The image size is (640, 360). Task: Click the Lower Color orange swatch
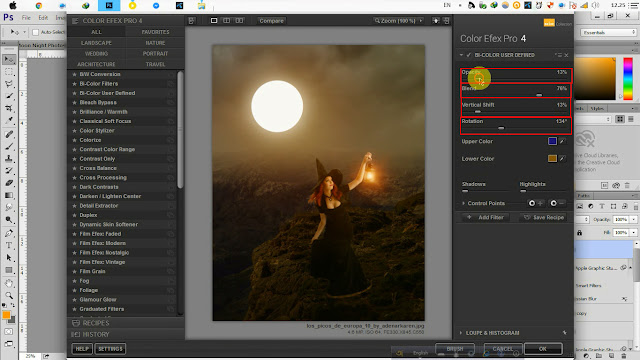552,158
